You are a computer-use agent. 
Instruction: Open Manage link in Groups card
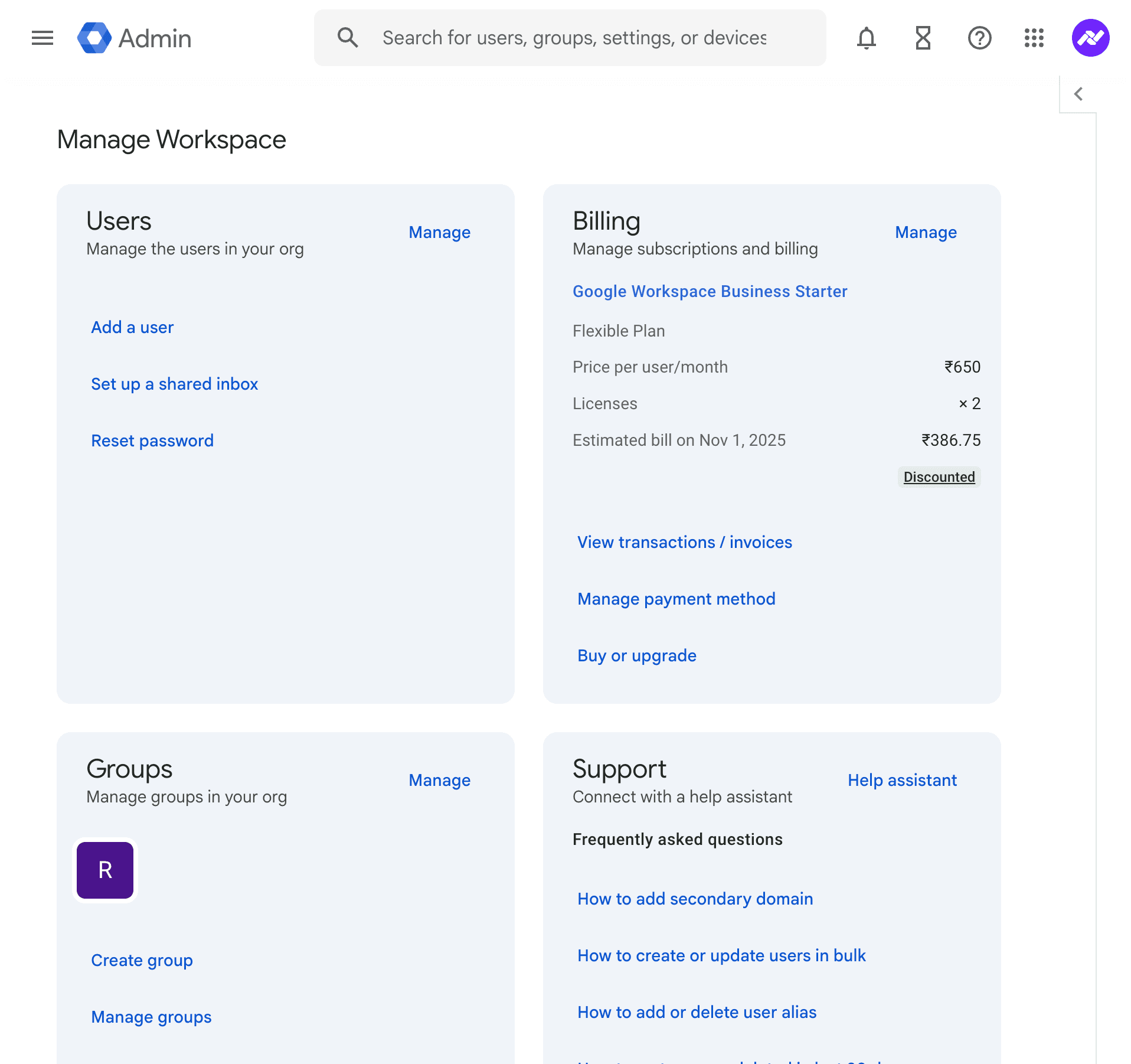coord(440,780)
